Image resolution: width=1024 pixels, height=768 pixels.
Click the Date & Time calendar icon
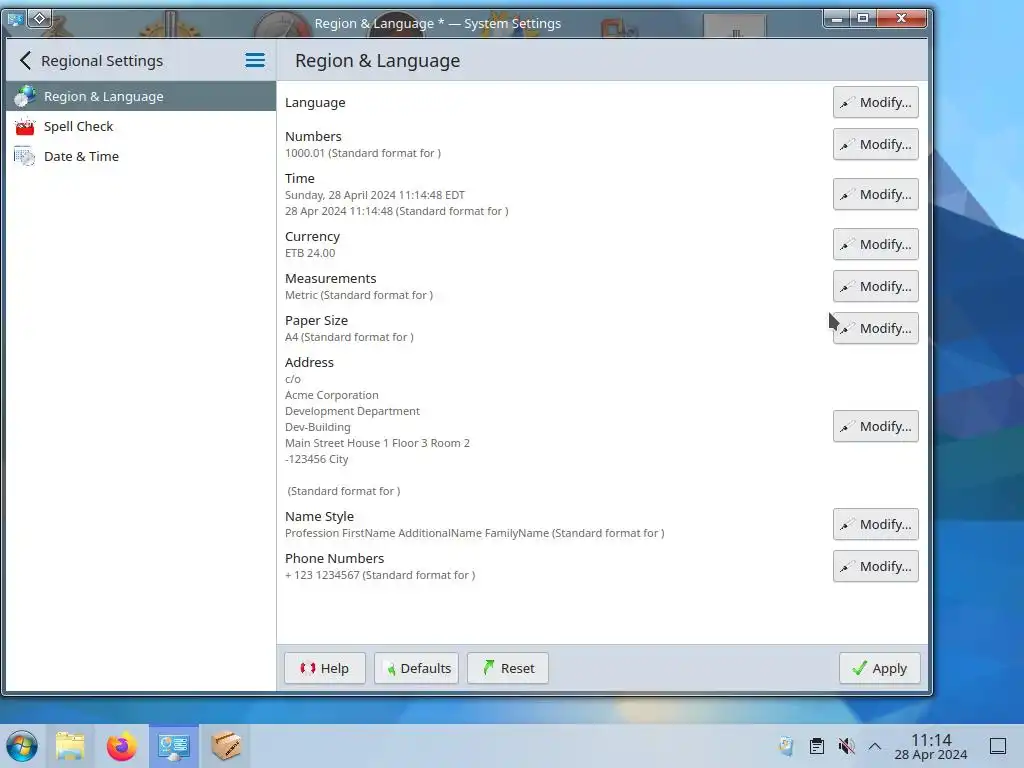pyautogui.click(x=25, y=156)
